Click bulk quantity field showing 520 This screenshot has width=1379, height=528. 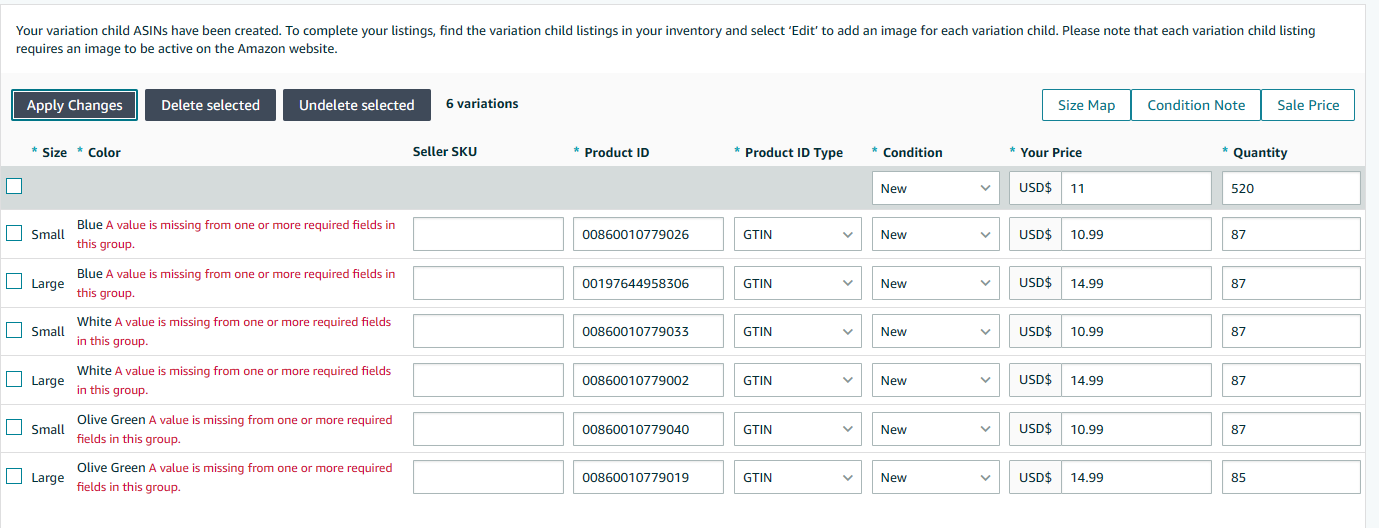click(x=1291, y=188)
